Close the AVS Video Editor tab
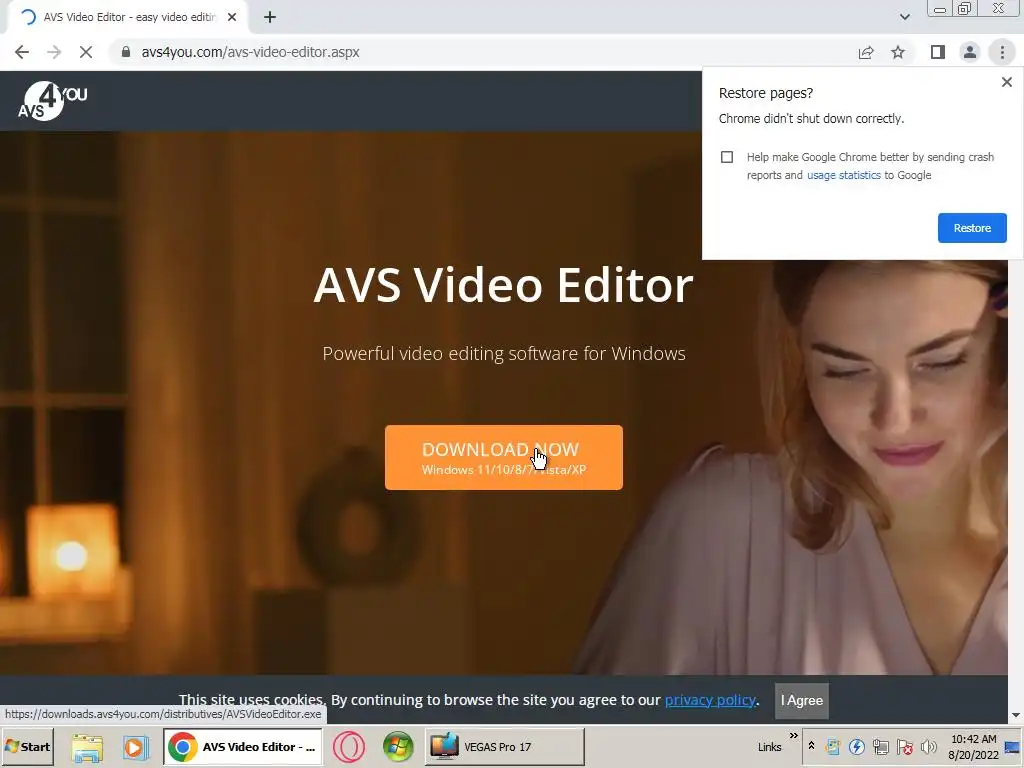Viewport: 1024px width, 768px height. 232,18
